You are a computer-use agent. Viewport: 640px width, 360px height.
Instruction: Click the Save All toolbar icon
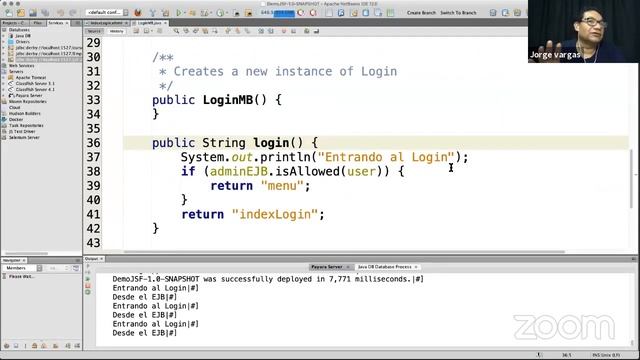pos(45,13)
